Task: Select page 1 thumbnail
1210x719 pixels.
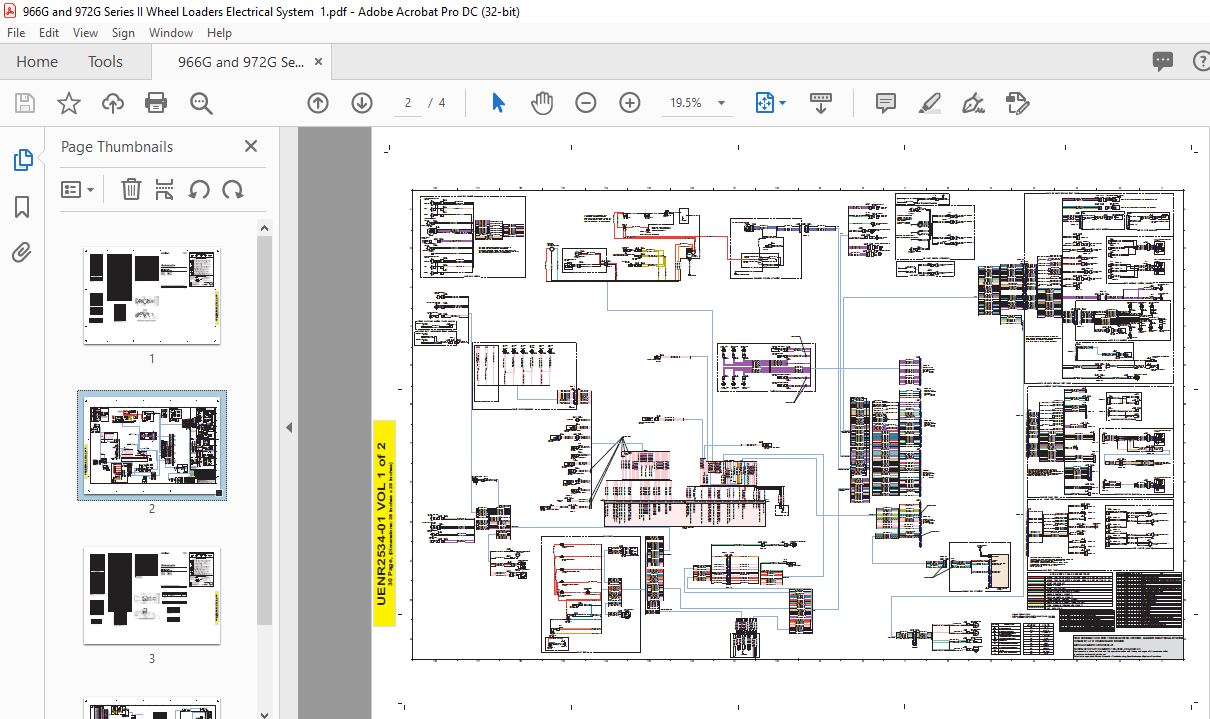Action: (152, 296)
